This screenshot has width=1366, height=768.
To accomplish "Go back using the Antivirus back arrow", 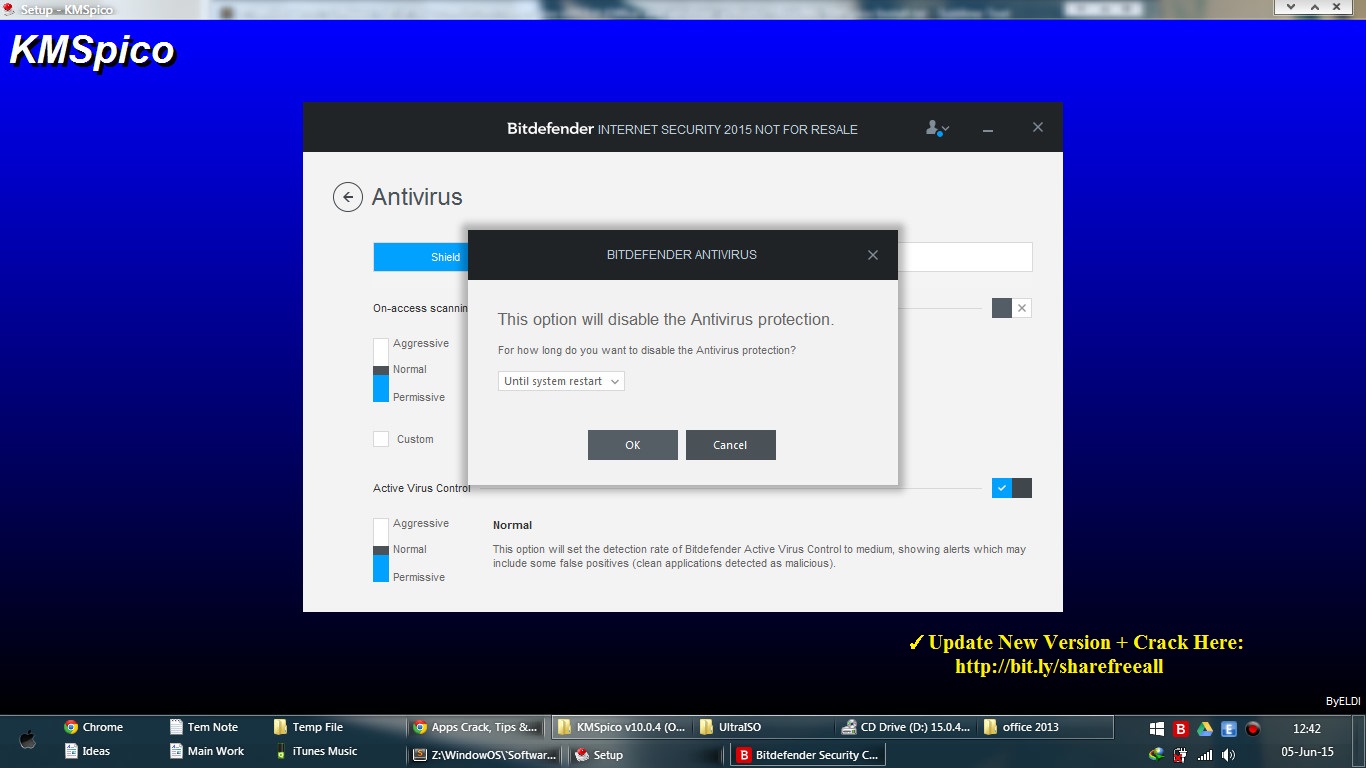I will tap(348, 197).
